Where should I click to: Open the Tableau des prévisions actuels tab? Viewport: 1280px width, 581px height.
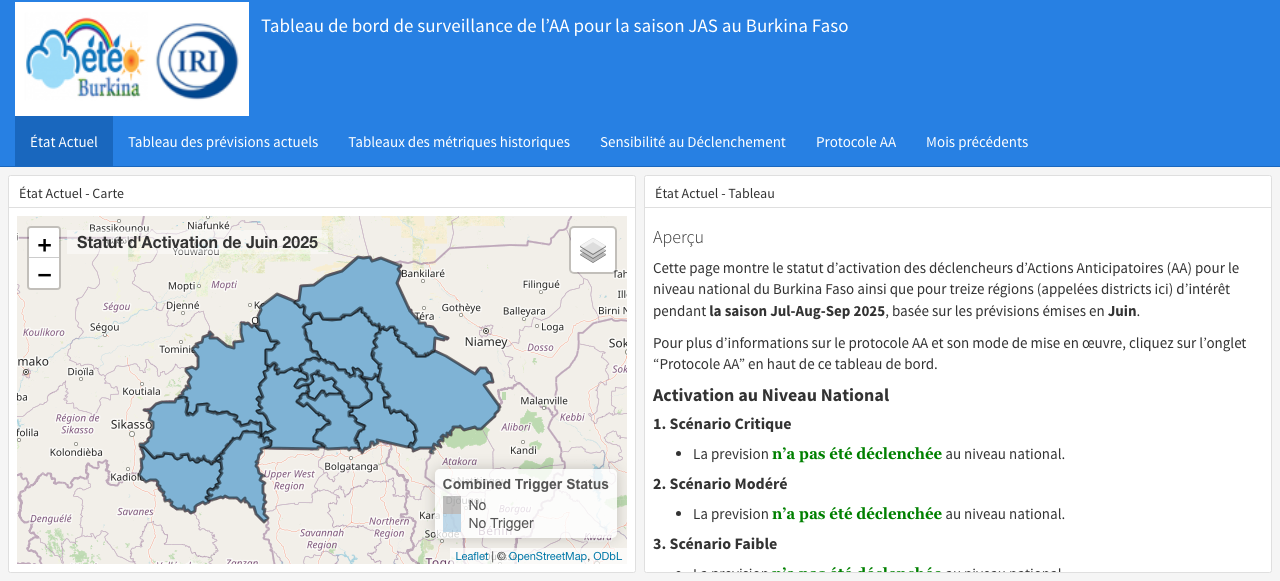coord(223,141)
